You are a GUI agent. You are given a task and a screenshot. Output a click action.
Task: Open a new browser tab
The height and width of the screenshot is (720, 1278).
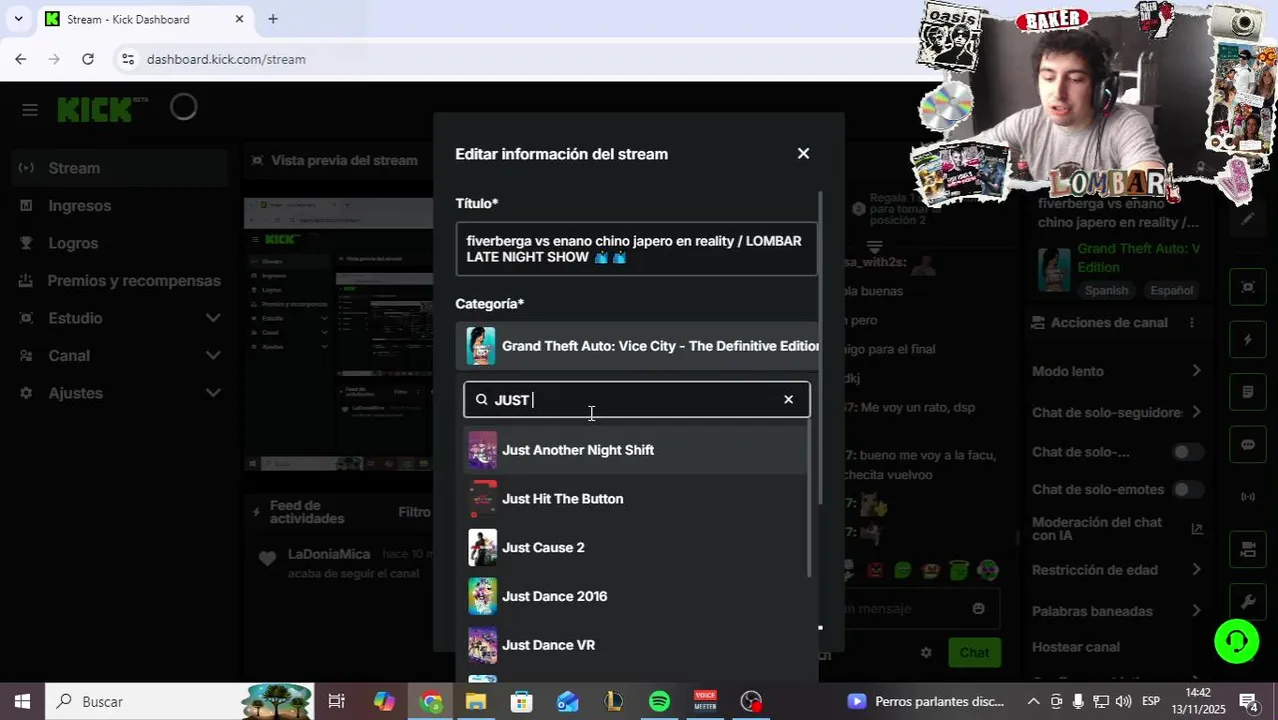pyautogui.click(x=273, y=19)
